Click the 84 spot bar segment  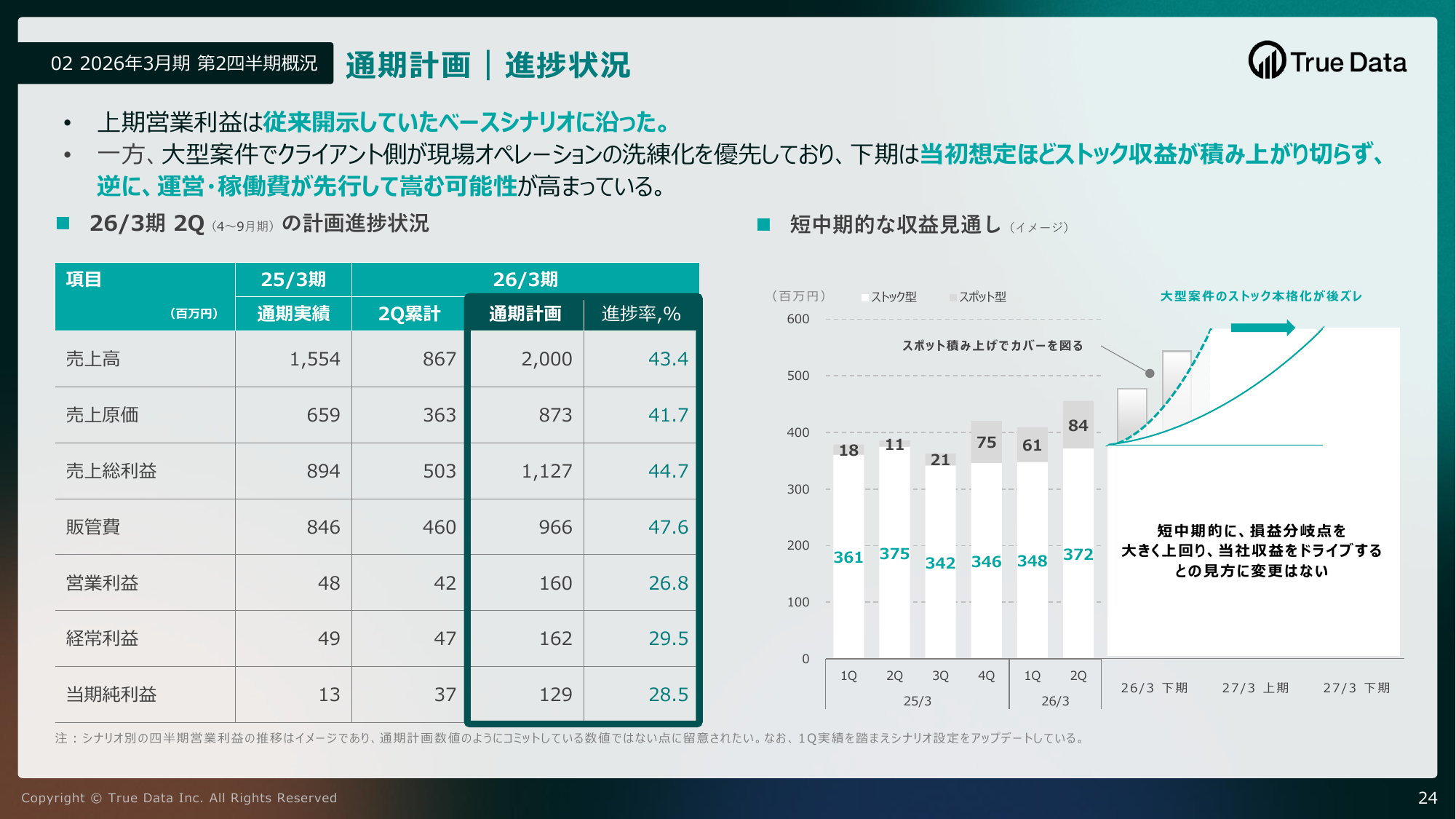point(1078,425)
